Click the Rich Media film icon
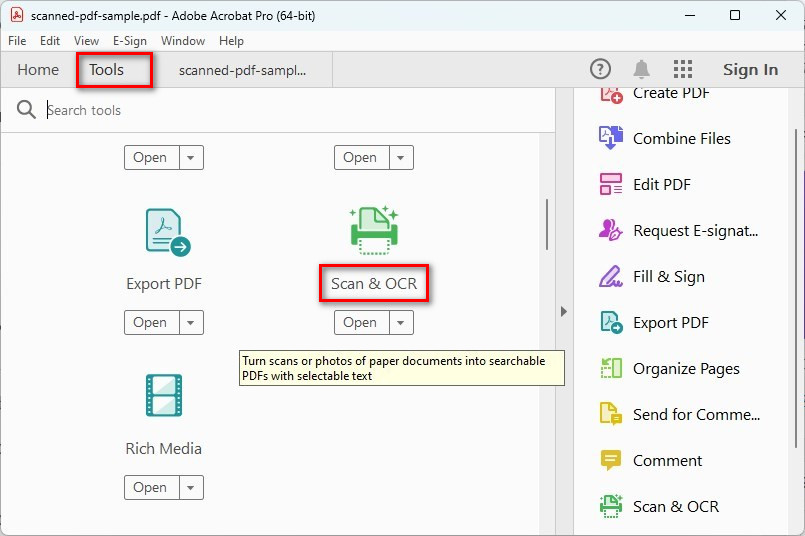This screenshot has width=805, height=536. coord(164,396)
